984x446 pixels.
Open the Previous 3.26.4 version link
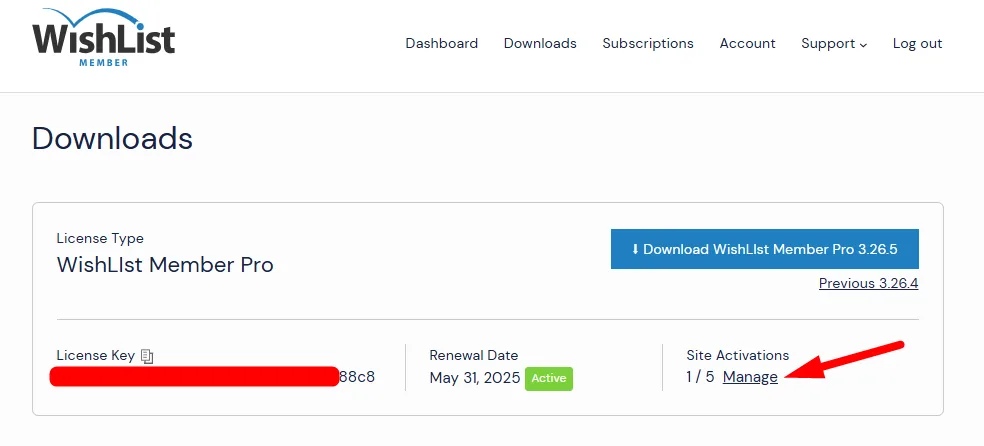[868, 283]
